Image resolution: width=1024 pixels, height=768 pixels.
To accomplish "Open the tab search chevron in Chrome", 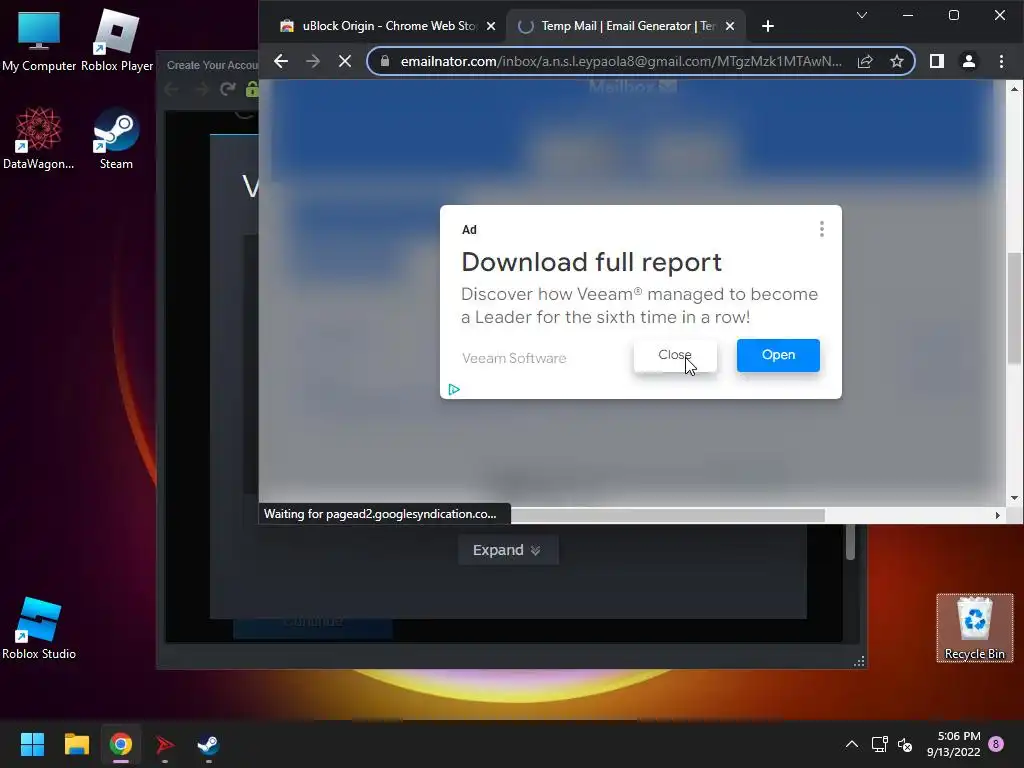I will pyautogui.click(x=862, y=15).
